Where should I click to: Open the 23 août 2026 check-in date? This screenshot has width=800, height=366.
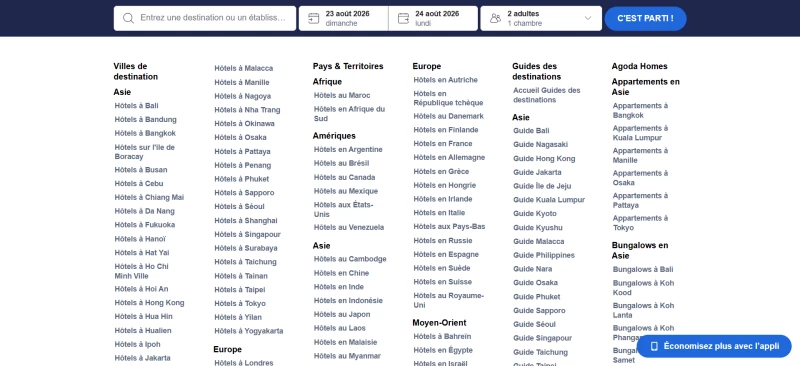pyautogui.click(x=343, y=18)
